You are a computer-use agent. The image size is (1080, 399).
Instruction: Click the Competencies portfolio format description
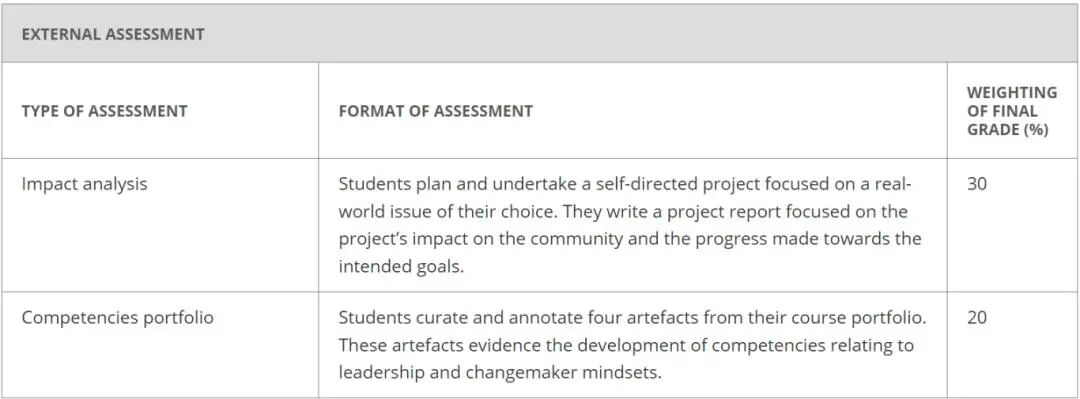632,345
